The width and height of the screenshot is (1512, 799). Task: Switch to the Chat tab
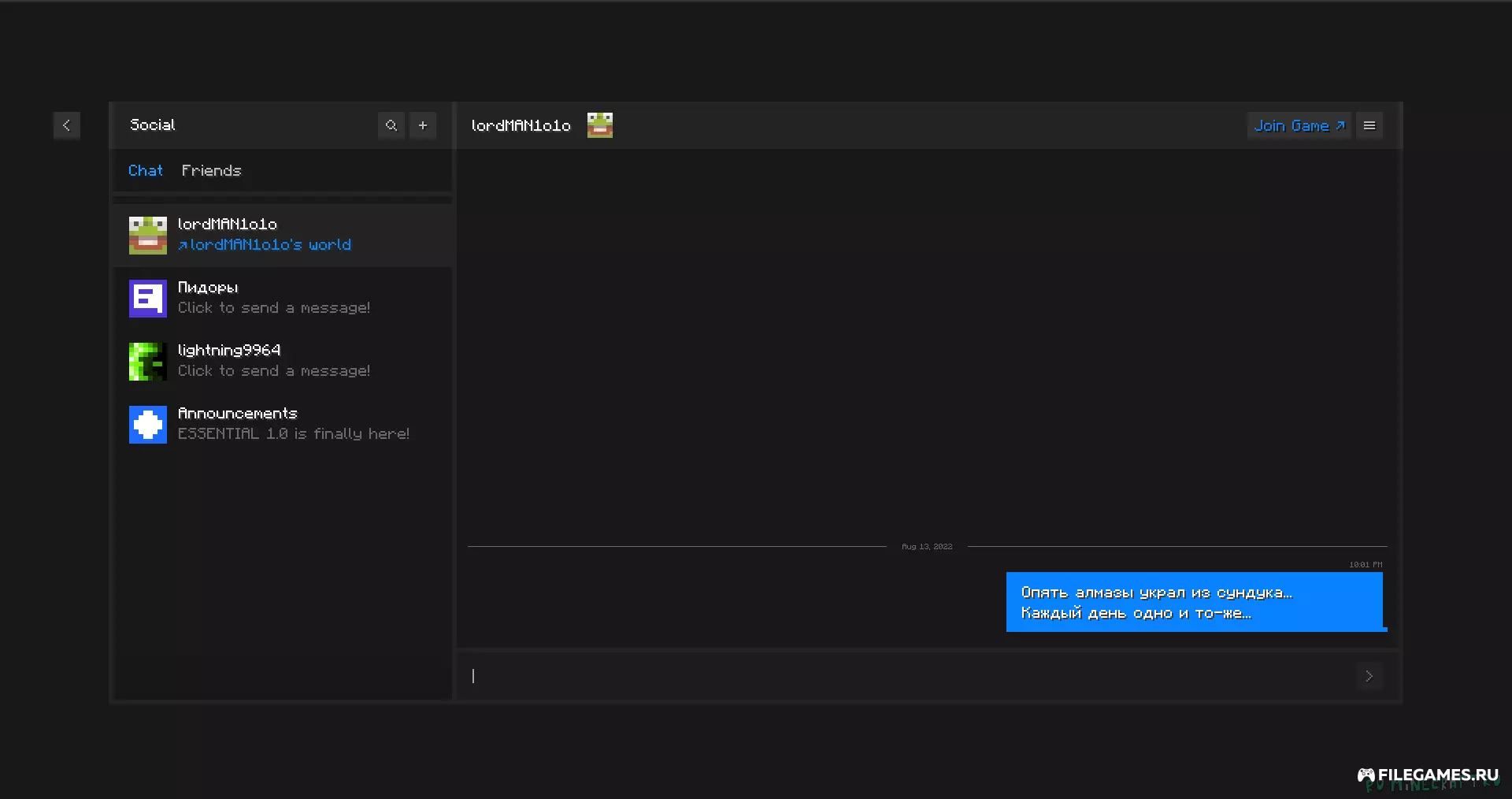[146, 171]
